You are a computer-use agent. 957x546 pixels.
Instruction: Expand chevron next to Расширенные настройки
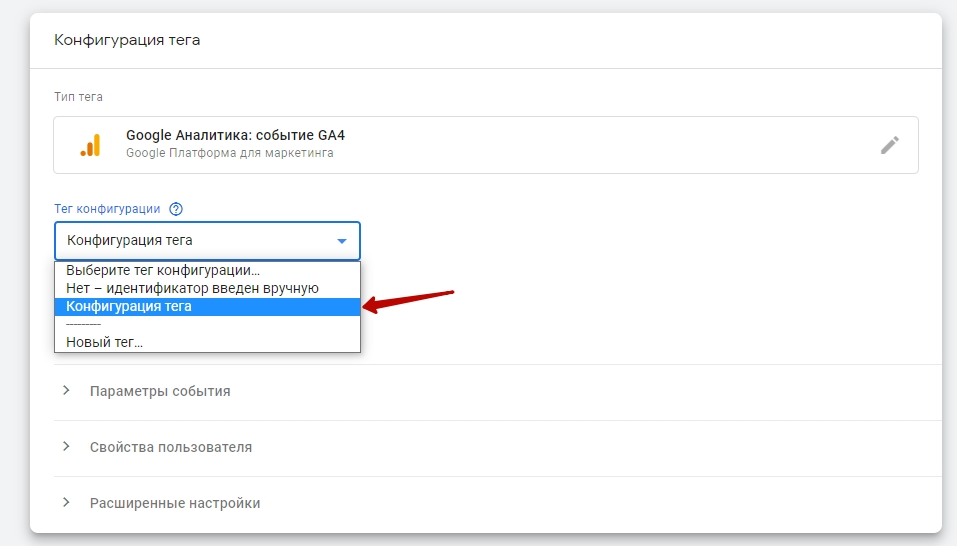[66, 503]
